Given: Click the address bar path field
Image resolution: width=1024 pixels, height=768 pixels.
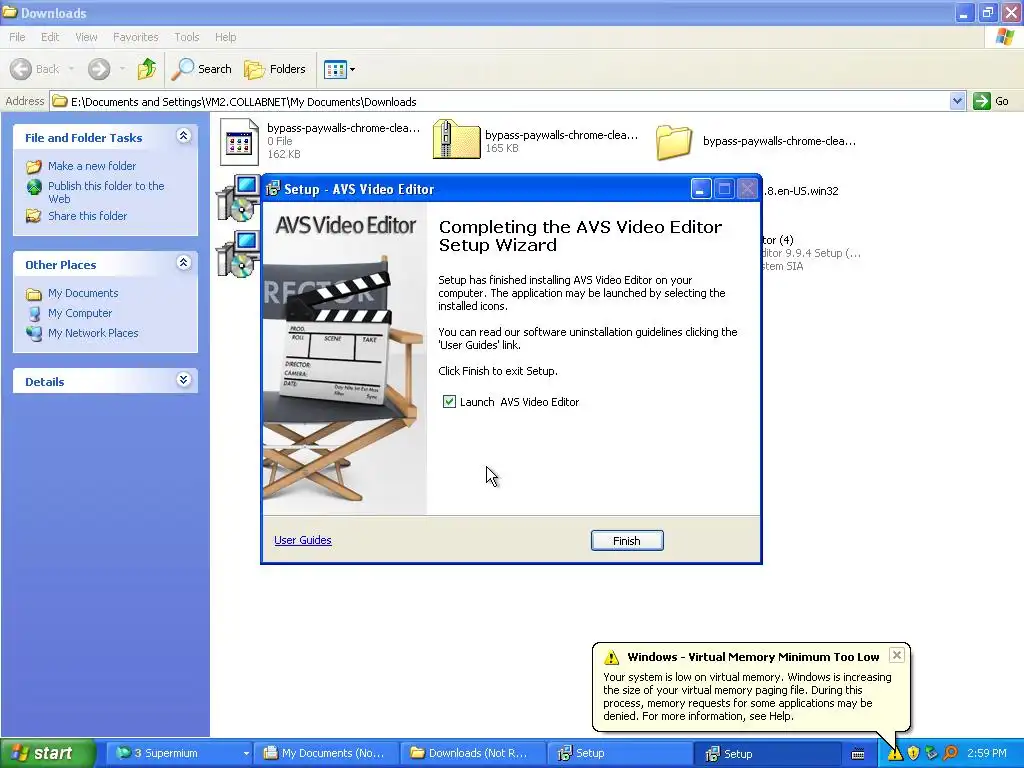Looking at the screenshot, I should pos(500,101).
